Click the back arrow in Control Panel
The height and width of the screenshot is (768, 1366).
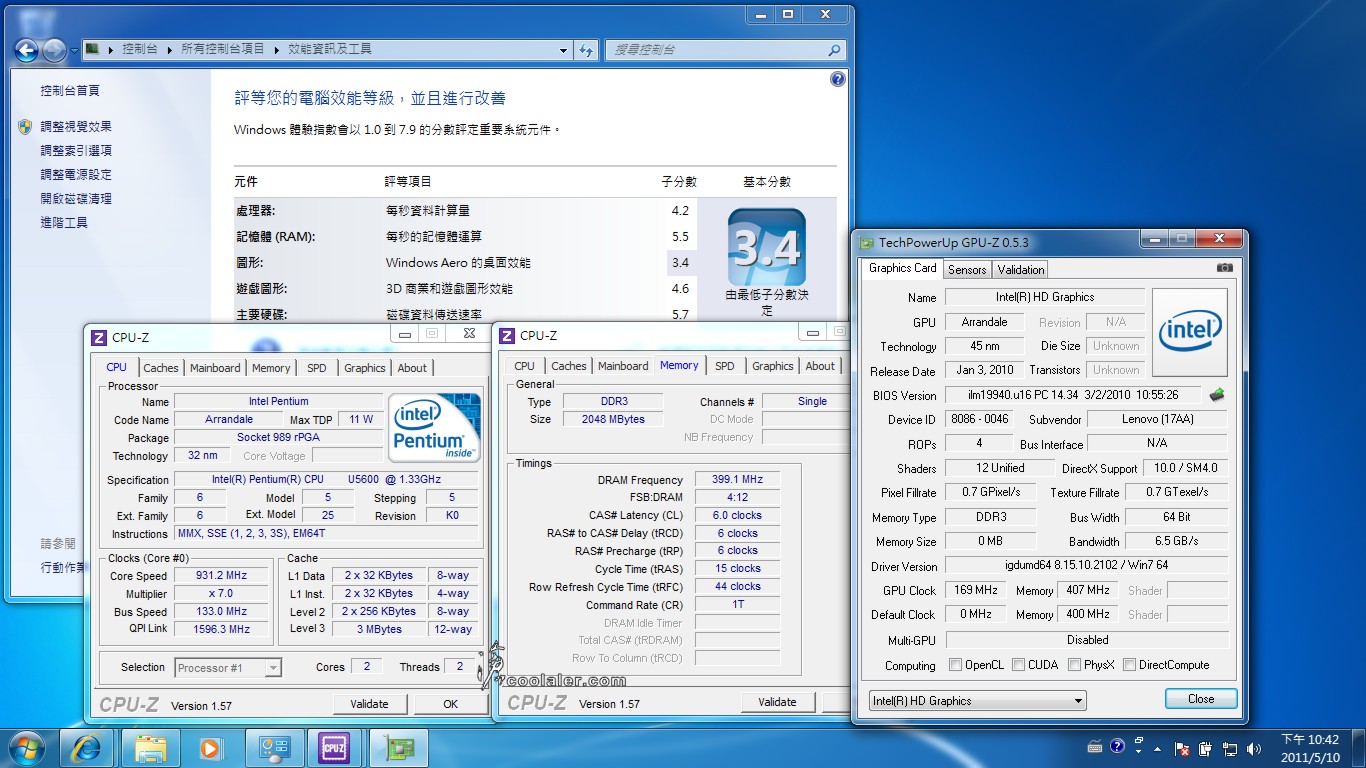tap(26, 49)
